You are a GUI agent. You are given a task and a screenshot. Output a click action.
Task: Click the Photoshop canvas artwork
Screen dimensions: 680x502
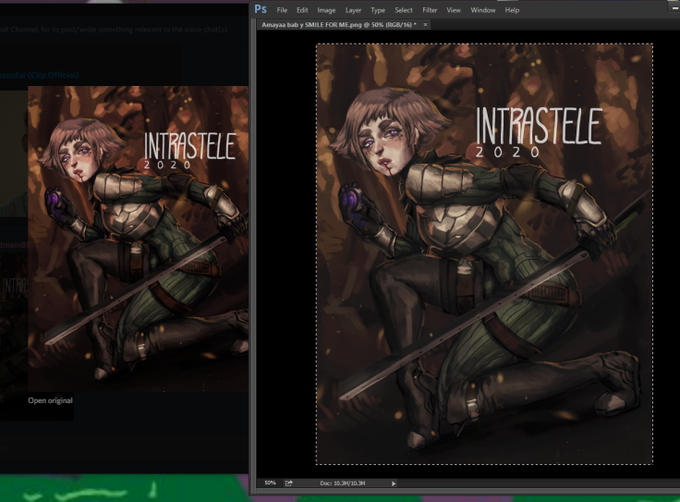[x=484, y=254]
